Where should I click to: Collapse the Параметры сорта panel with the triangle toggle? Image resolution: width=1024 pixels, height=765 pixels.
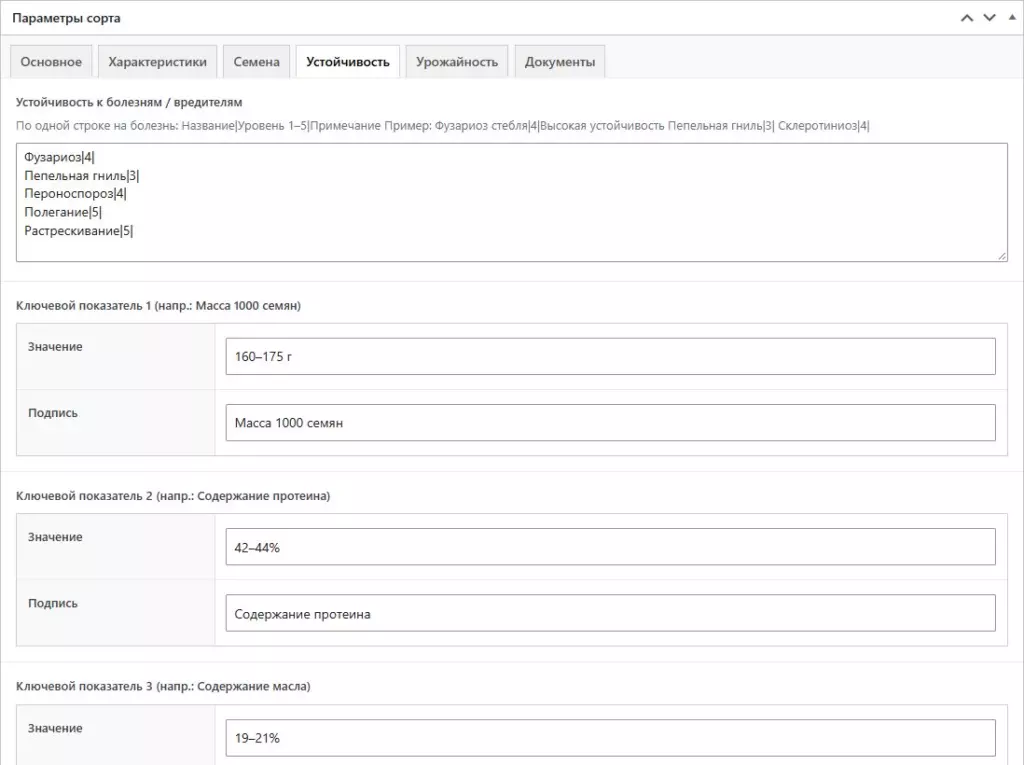1012,18
